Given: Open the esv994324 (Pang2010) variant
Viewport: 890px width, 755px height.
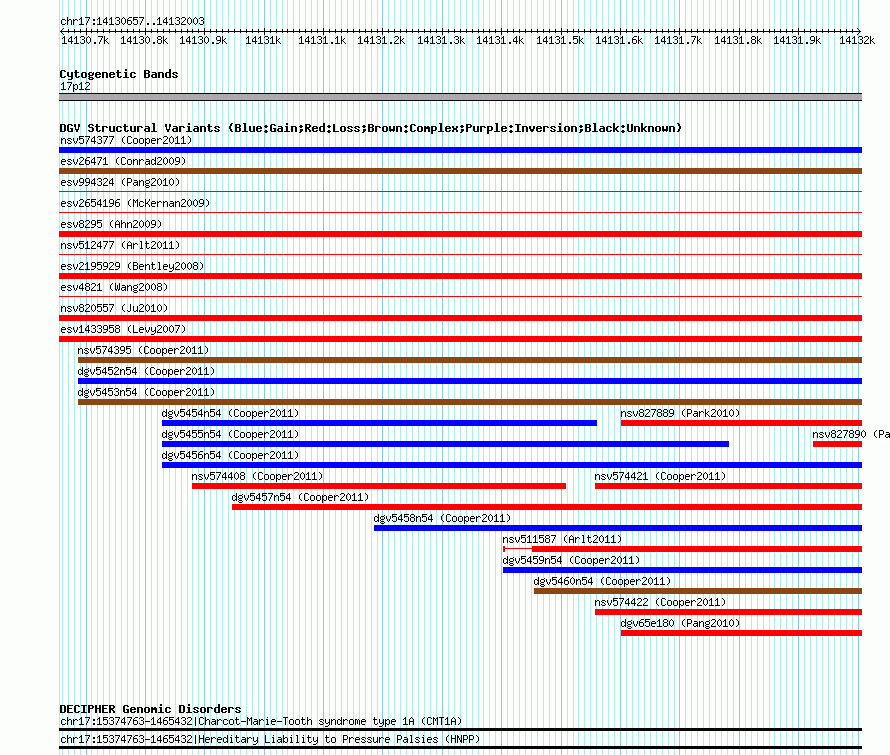Looking at the screenshot, I should coord(120,182).
